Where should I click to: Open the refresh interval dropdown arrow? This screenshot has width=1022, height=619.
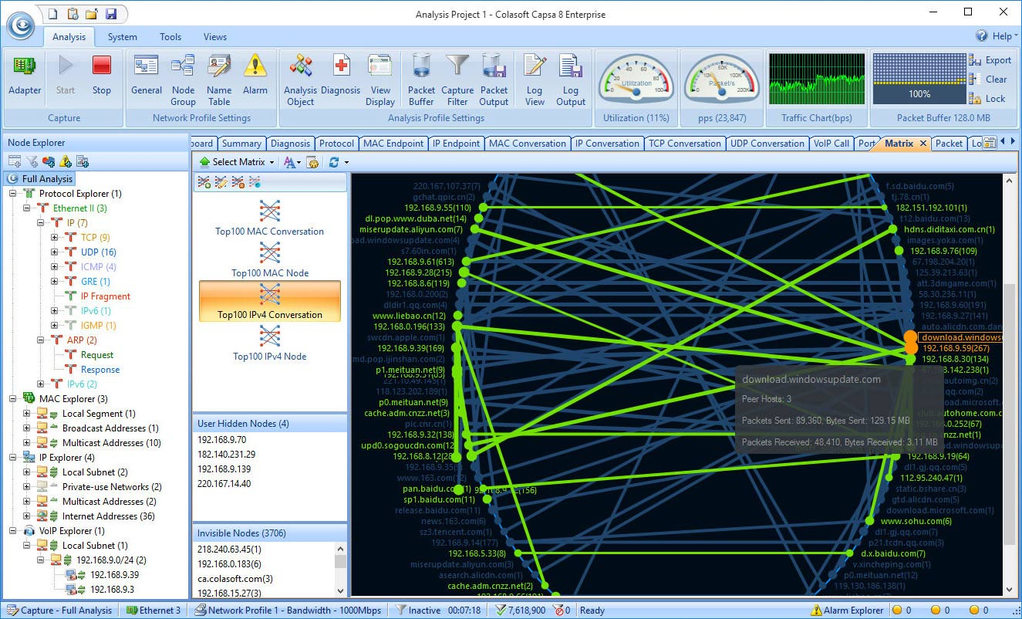(347, 162)
